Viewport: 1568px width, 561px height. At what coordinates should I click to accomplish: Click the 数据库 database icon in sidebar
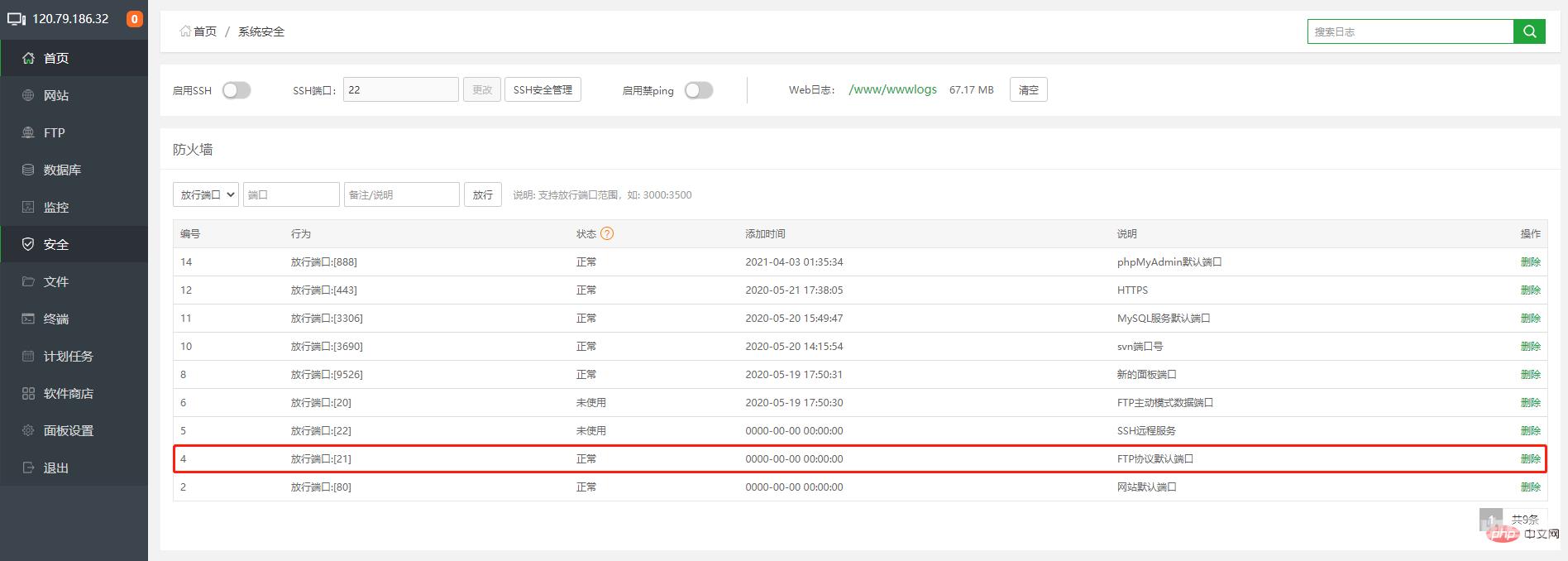coord(28,170)
